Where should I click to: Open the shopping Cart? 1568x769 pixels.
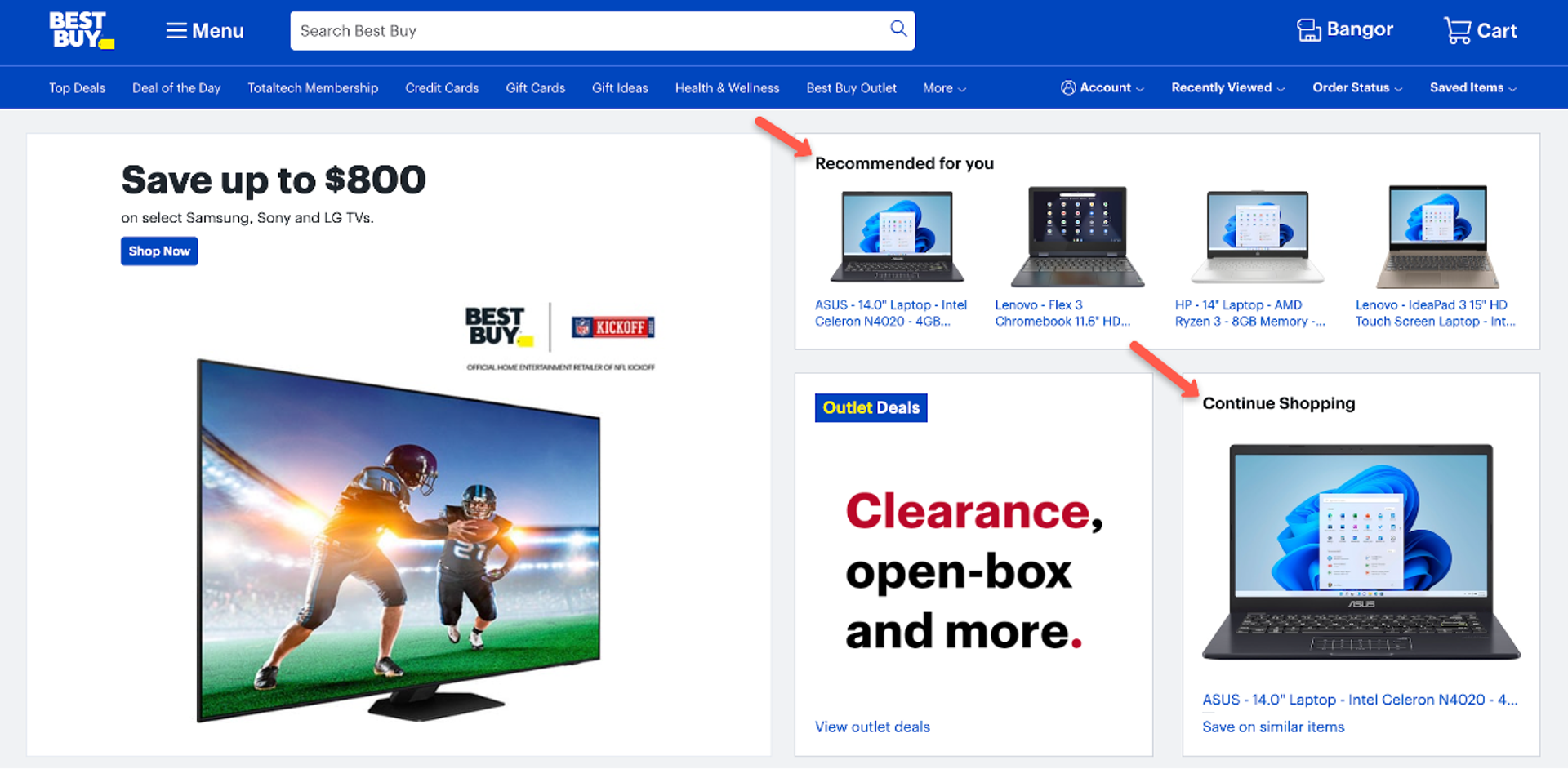1480,31
